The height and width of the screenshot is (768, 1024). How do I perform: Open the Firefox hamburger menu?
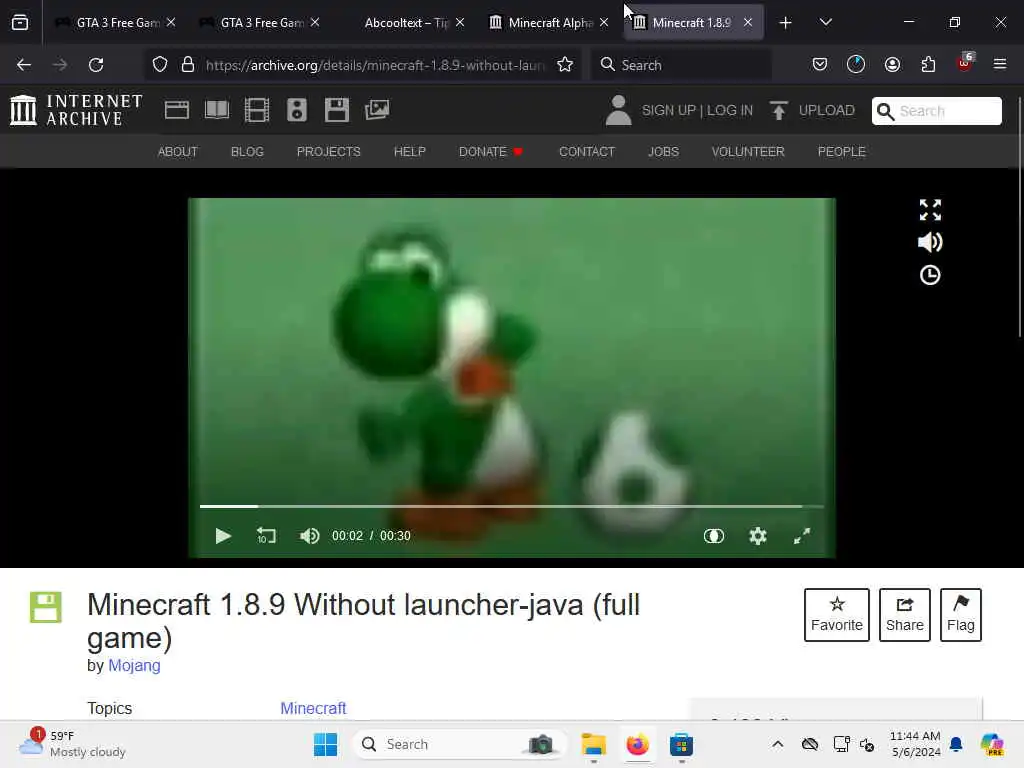pos(1000,65)
